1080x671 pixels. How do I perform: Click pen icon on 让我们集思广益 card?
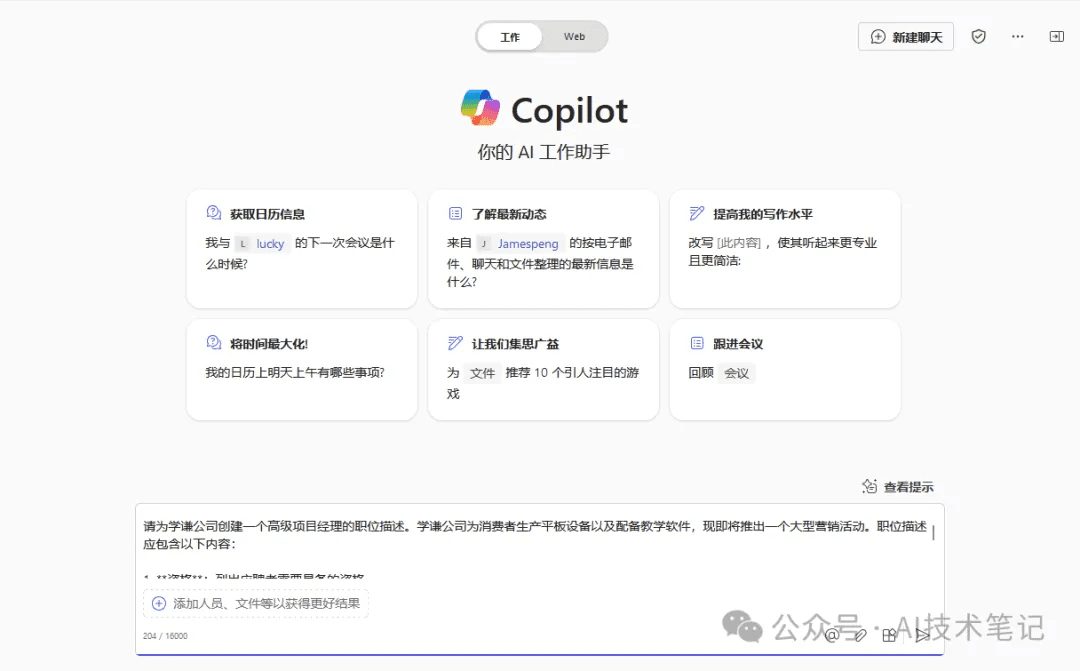(x=455, y=343)
